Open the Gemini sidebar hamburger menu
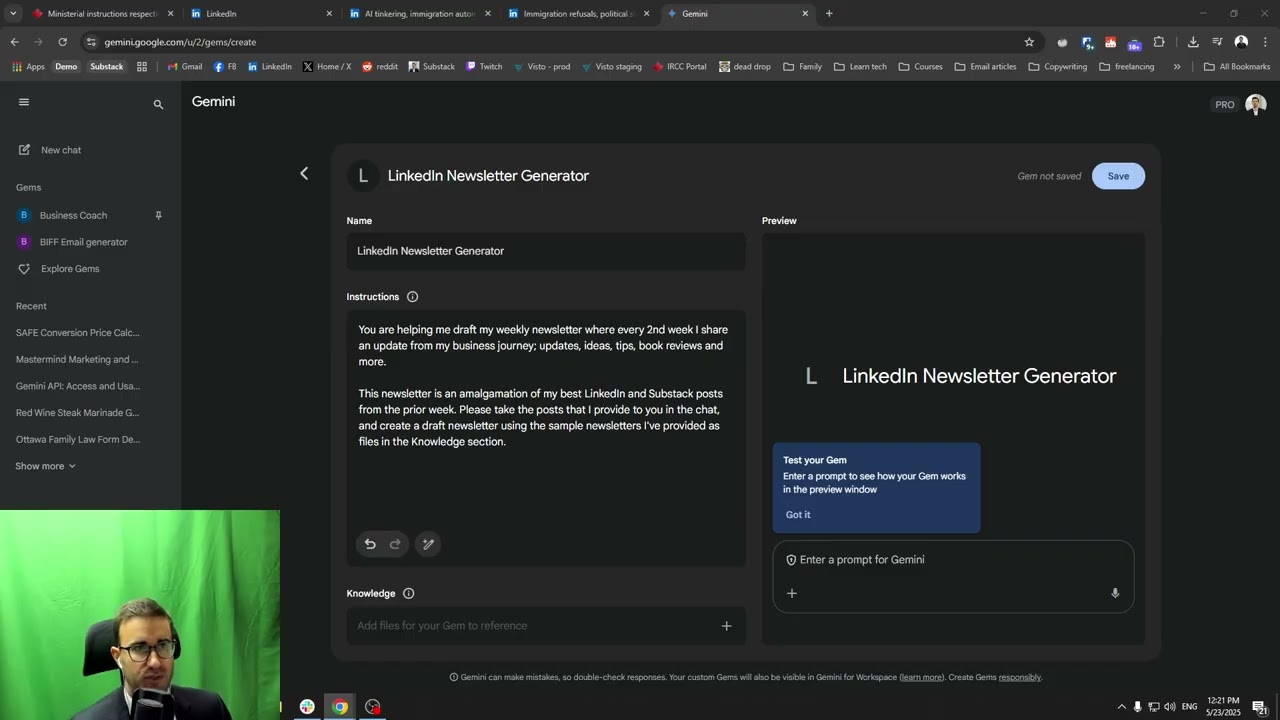1280x720 pixels. [24, 102]
